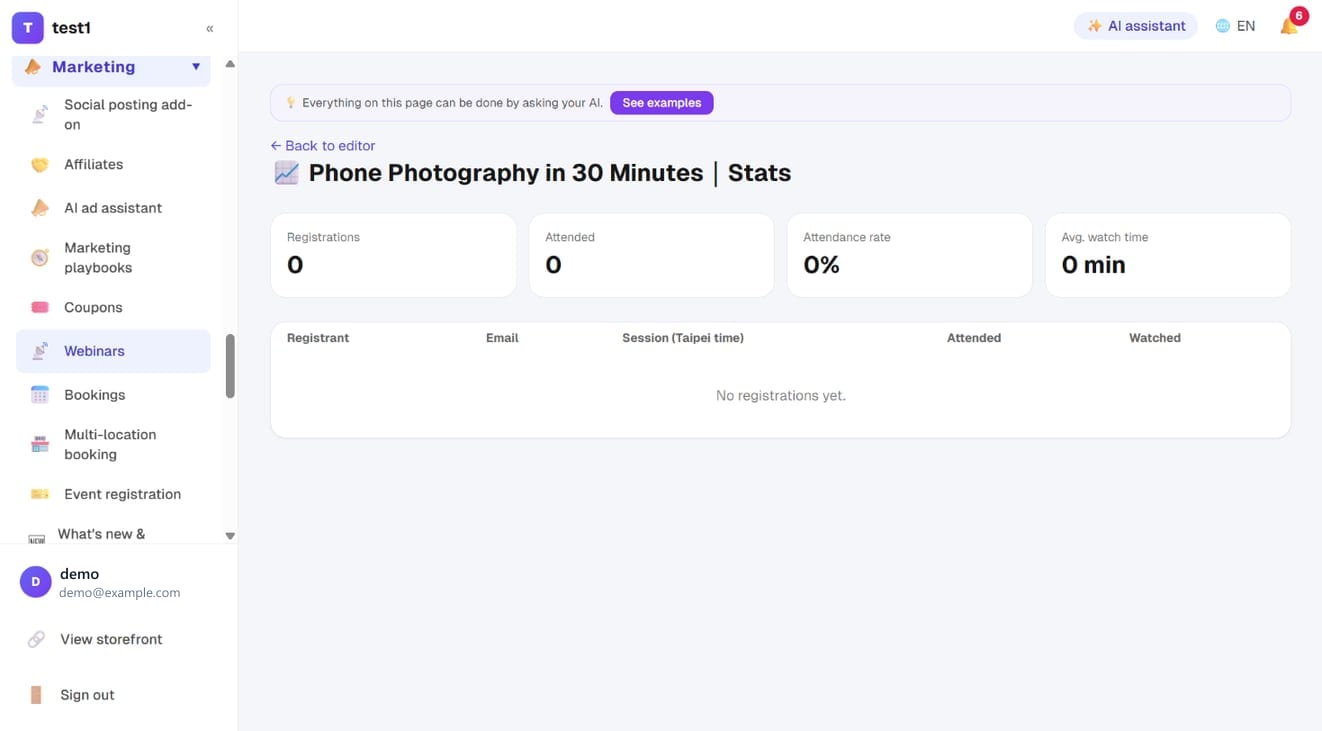Click the View storefront link icon
The width and height of the screenshot is (1322, 731).
tap(36, 639)
